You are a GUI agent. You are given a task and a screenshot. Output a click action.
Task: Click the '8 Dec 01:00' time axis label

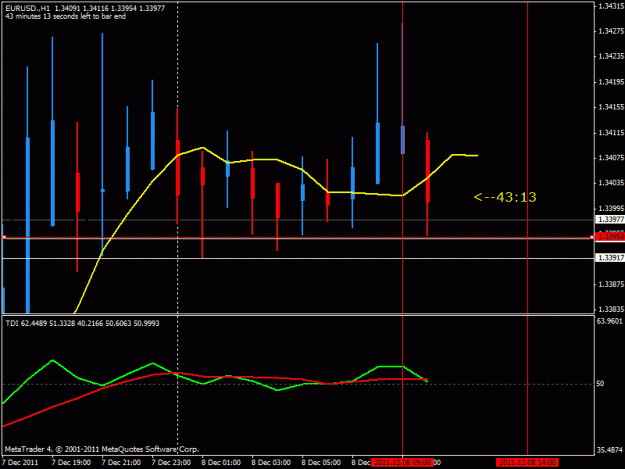[221, 463]
